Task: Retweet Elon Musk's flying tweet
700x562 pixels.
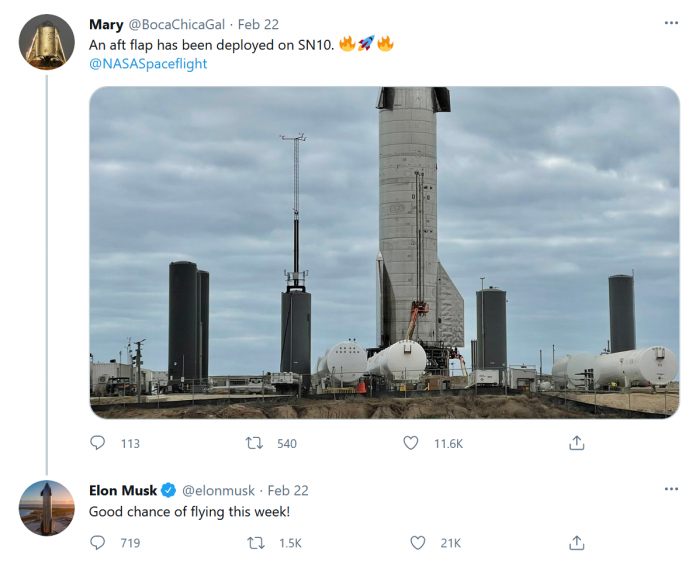Action: click(255, 543)
